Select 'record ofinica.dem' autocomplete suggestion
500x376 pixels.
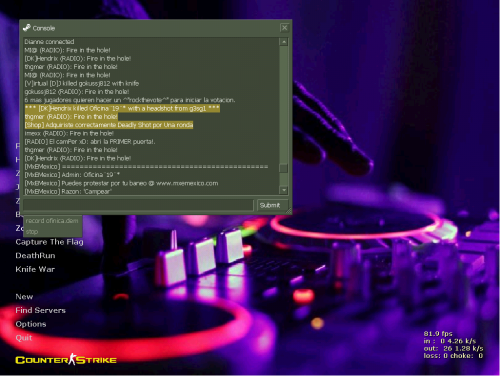tap(52, 221)
